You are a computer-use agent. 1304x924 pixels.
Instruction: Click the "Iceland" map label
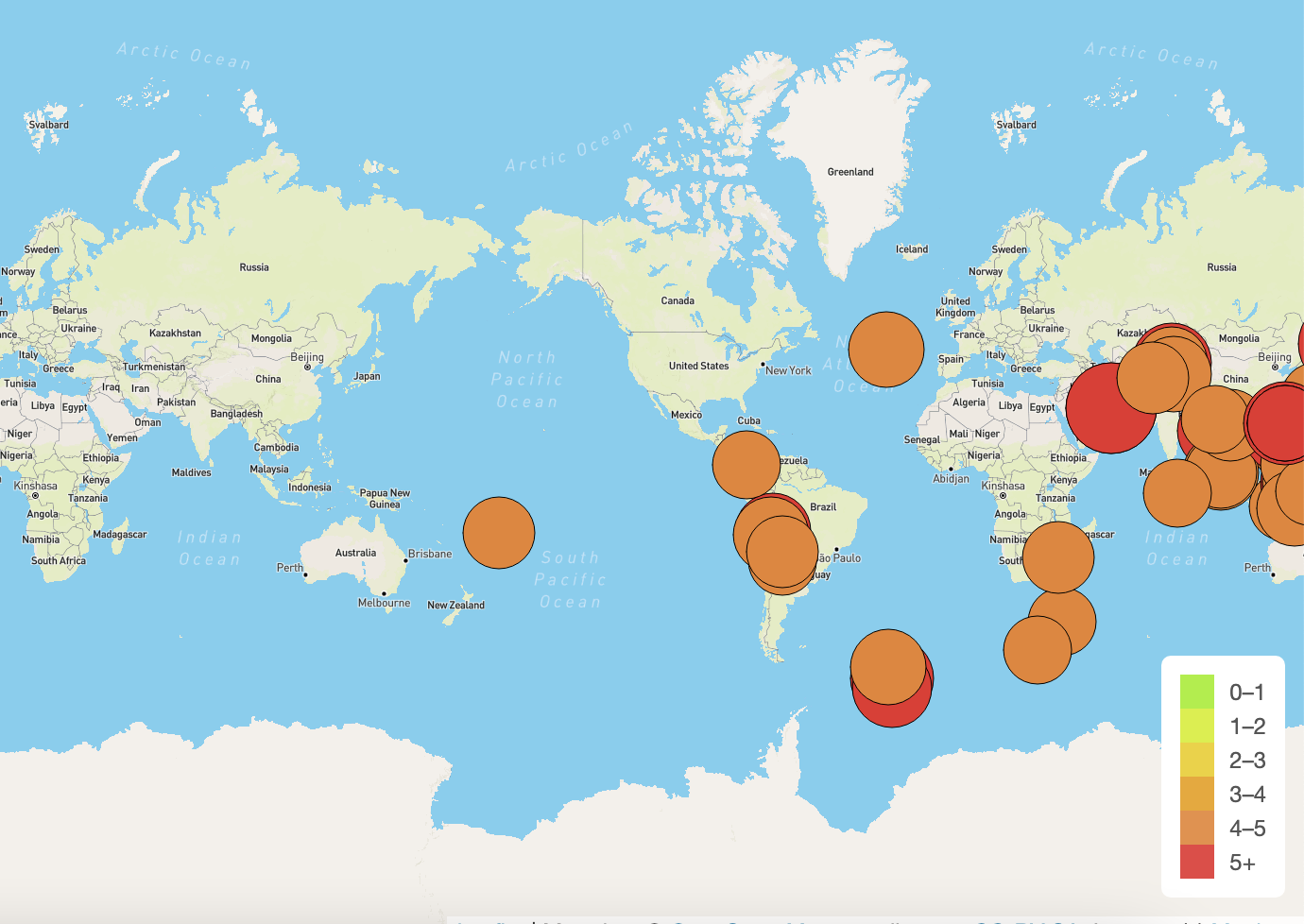coord(912,249)
